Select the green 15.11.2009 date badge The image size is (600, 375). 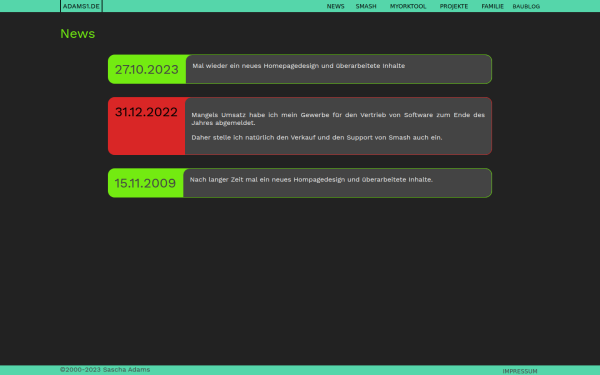point(145,183)
